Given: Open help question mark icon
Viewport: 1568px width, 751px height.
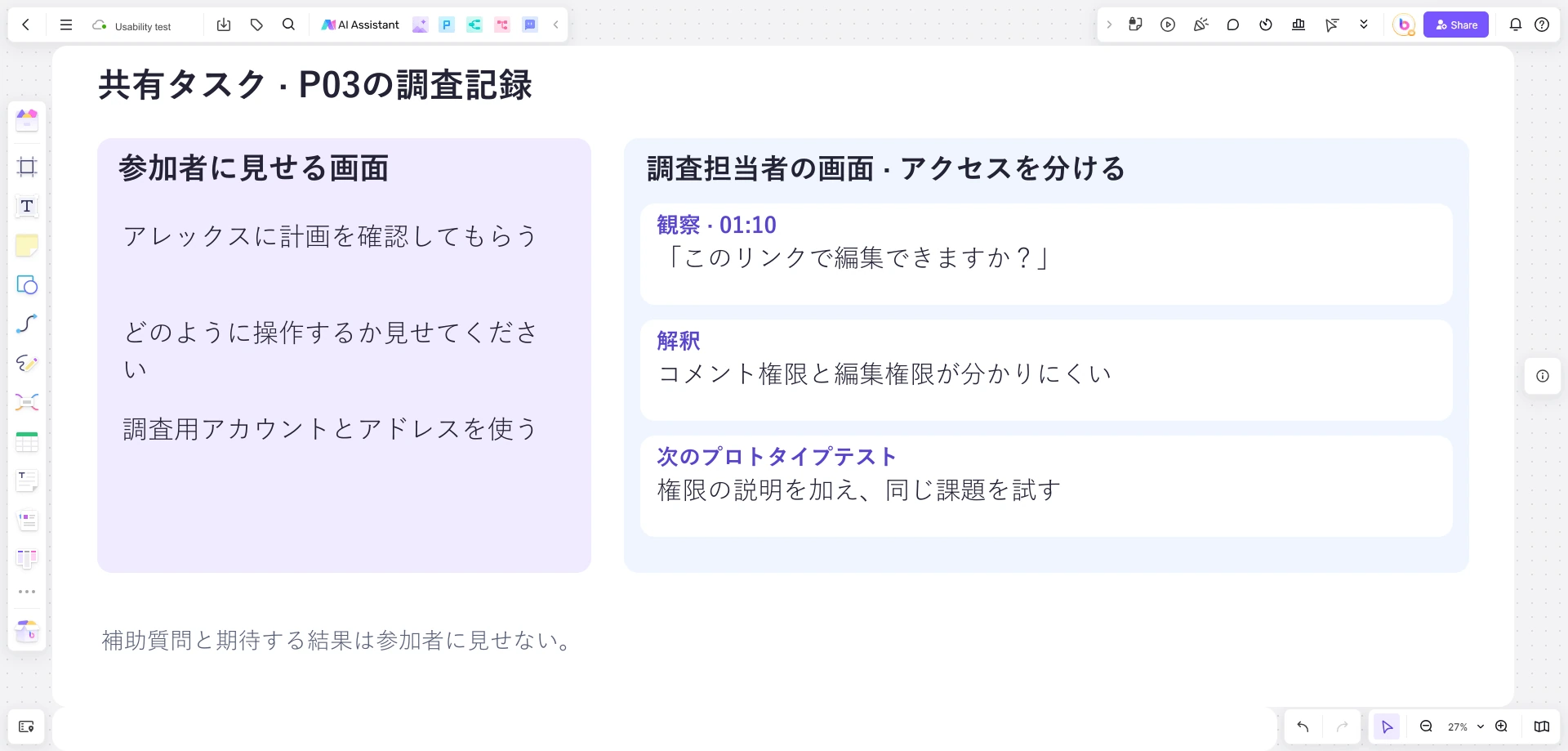Looking at the screenshot, I should (1542, 25).
